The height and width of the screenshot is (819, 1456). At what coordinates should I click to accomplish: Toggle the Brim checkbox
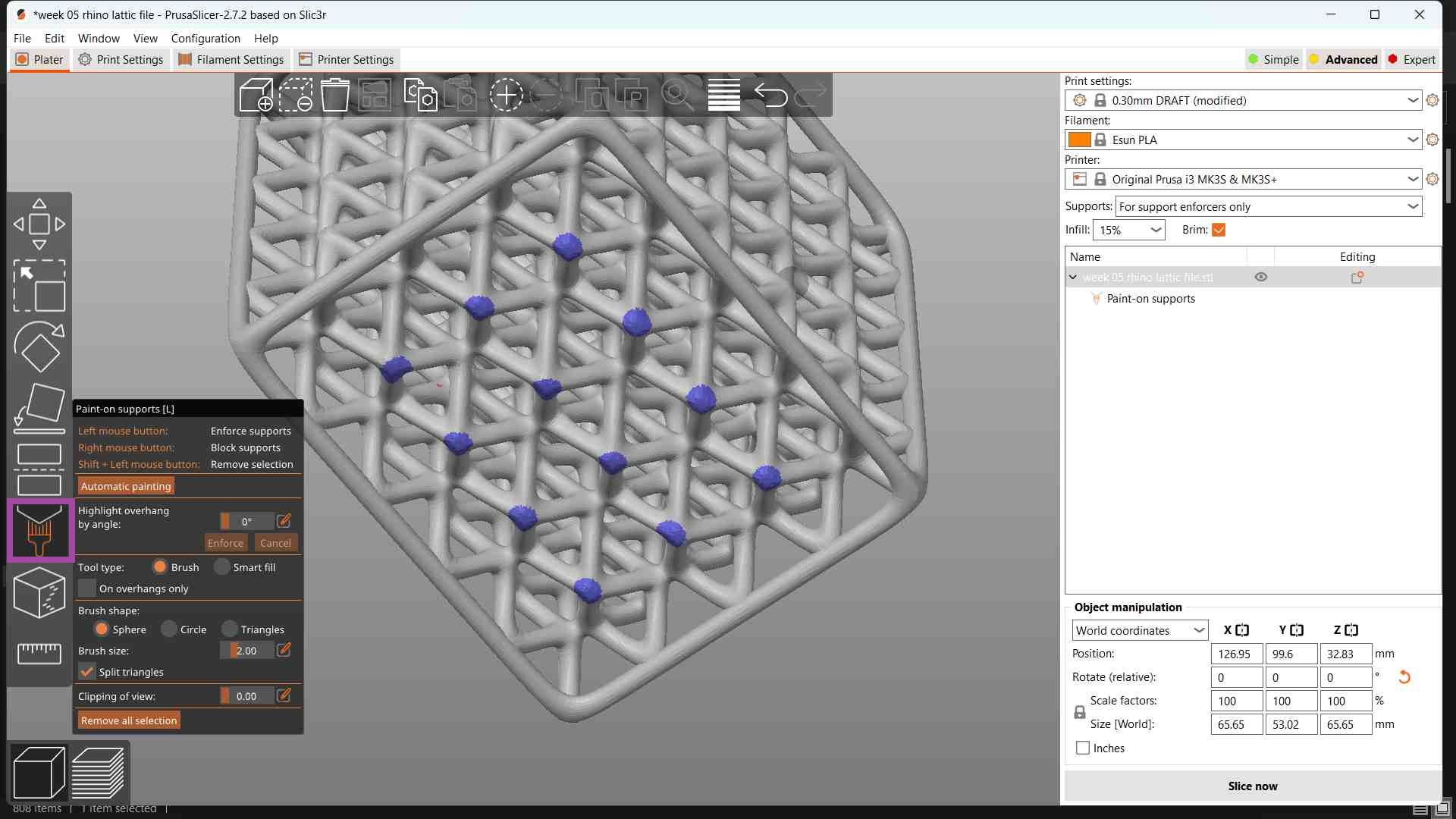click(1219, 231)
